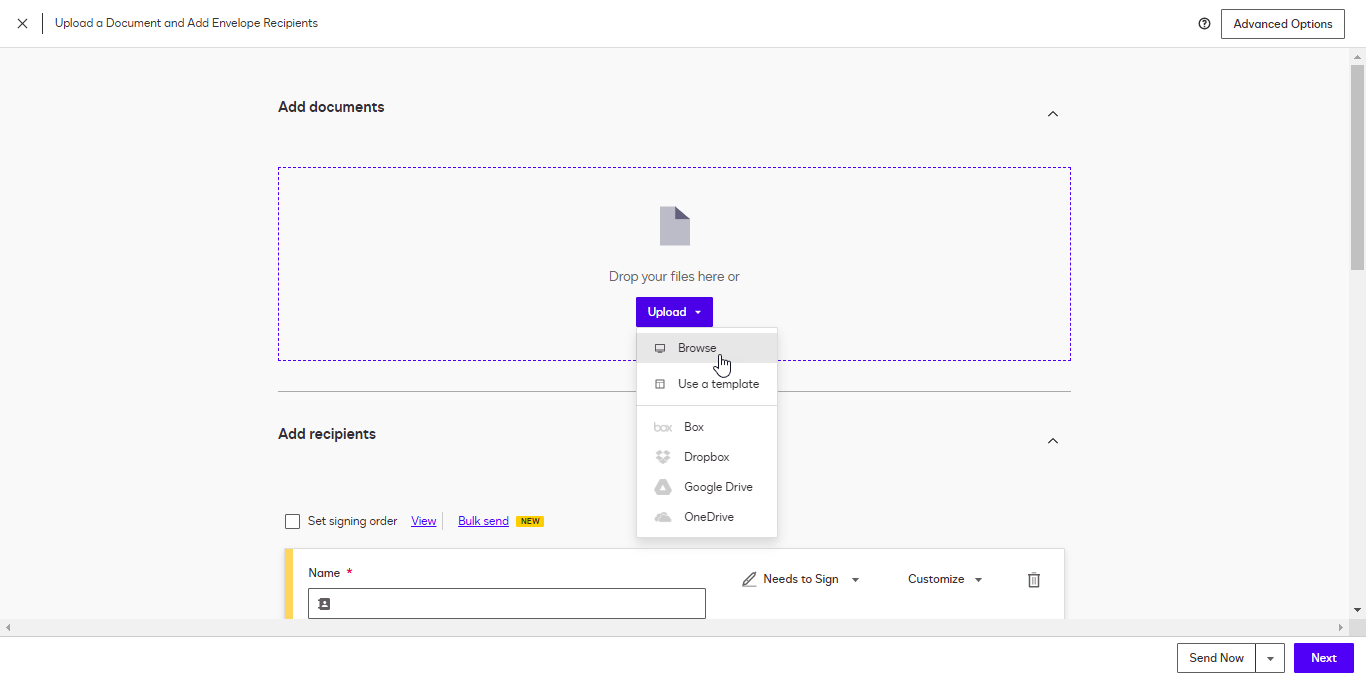This screenshot has width=1366, height=679.
Task: Choose Browse from the upload menu
Action: click(x=707, y=348)
